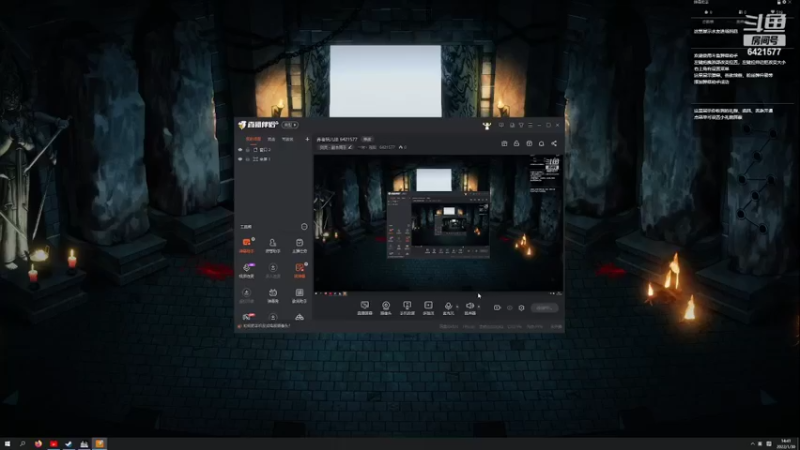The height and width of the screenshot is (450, 800).
Task: Add a display source from the bottom toolbar
Action: (407, 308)
